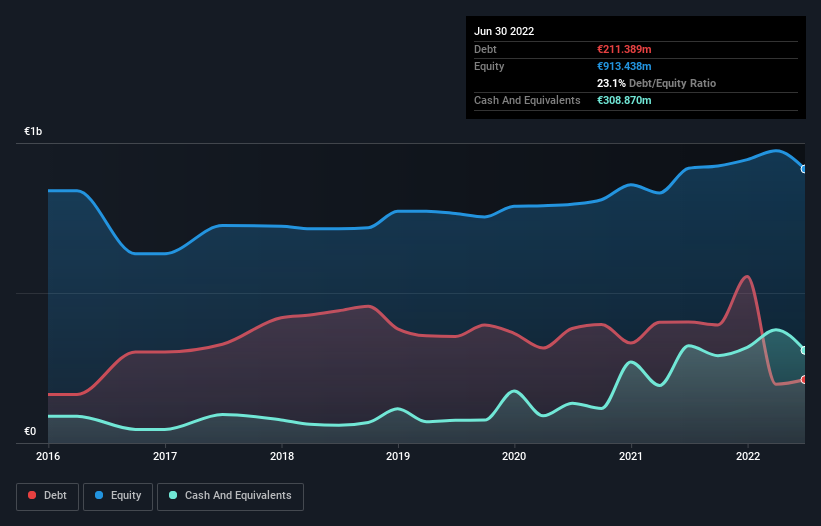This screenshot has width=821, height=526.
Task: Click the €1b y-axis label
Action: (x=33, y=131)
